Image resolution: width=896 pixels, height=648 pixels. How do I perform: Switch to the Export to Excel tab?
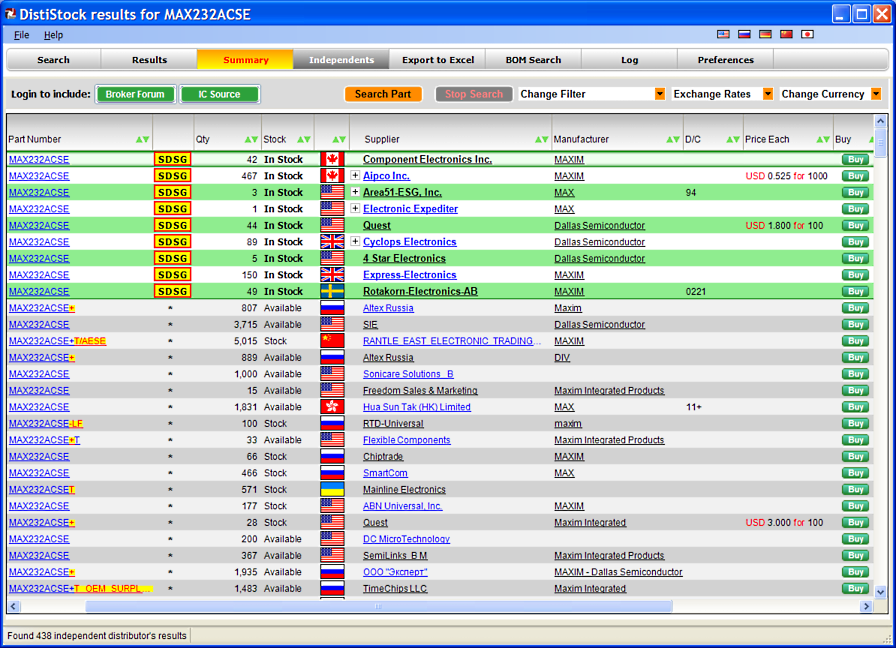coord(438,59)
